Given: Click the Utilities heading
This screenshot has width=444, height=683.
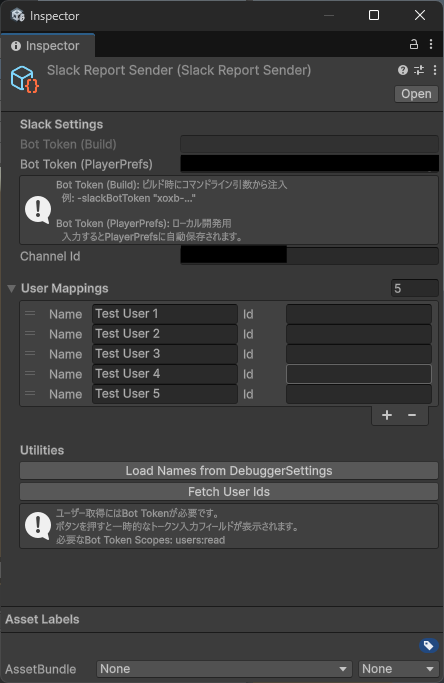Looking at the screenshot, I should 42,450.
